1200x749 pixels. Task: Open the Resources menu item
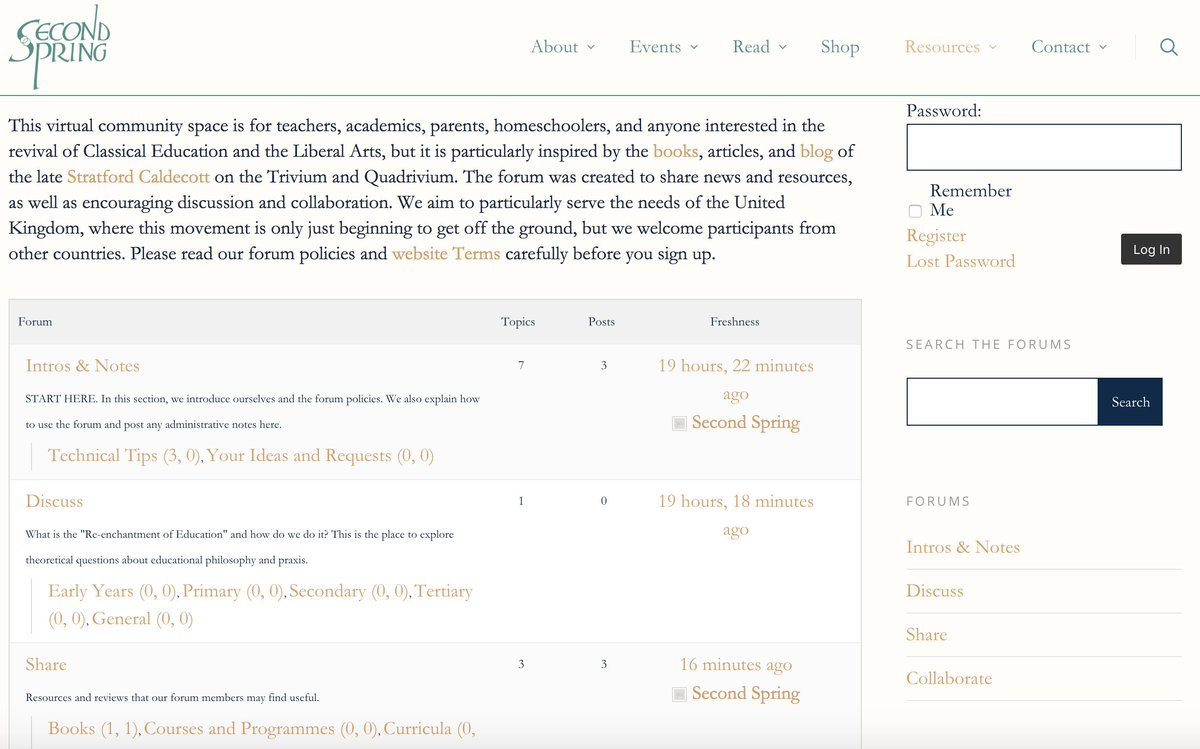[942, 47]
